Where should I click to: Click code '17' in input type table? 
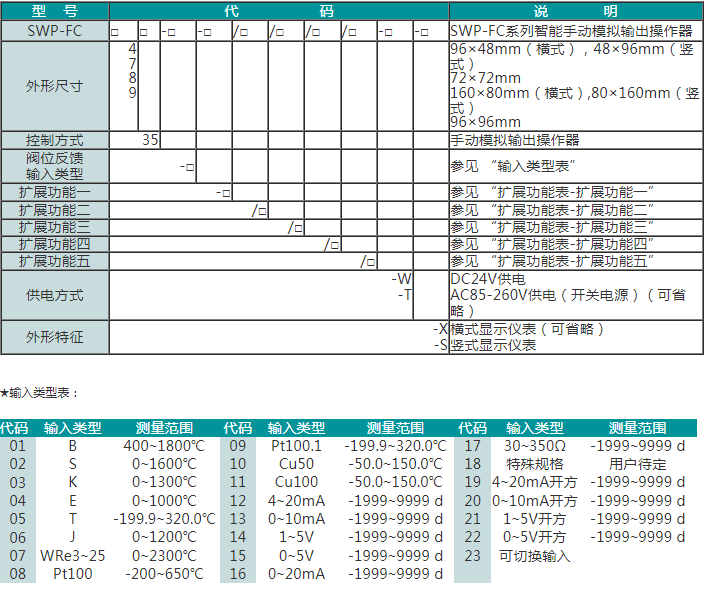(x=473, y=446)
